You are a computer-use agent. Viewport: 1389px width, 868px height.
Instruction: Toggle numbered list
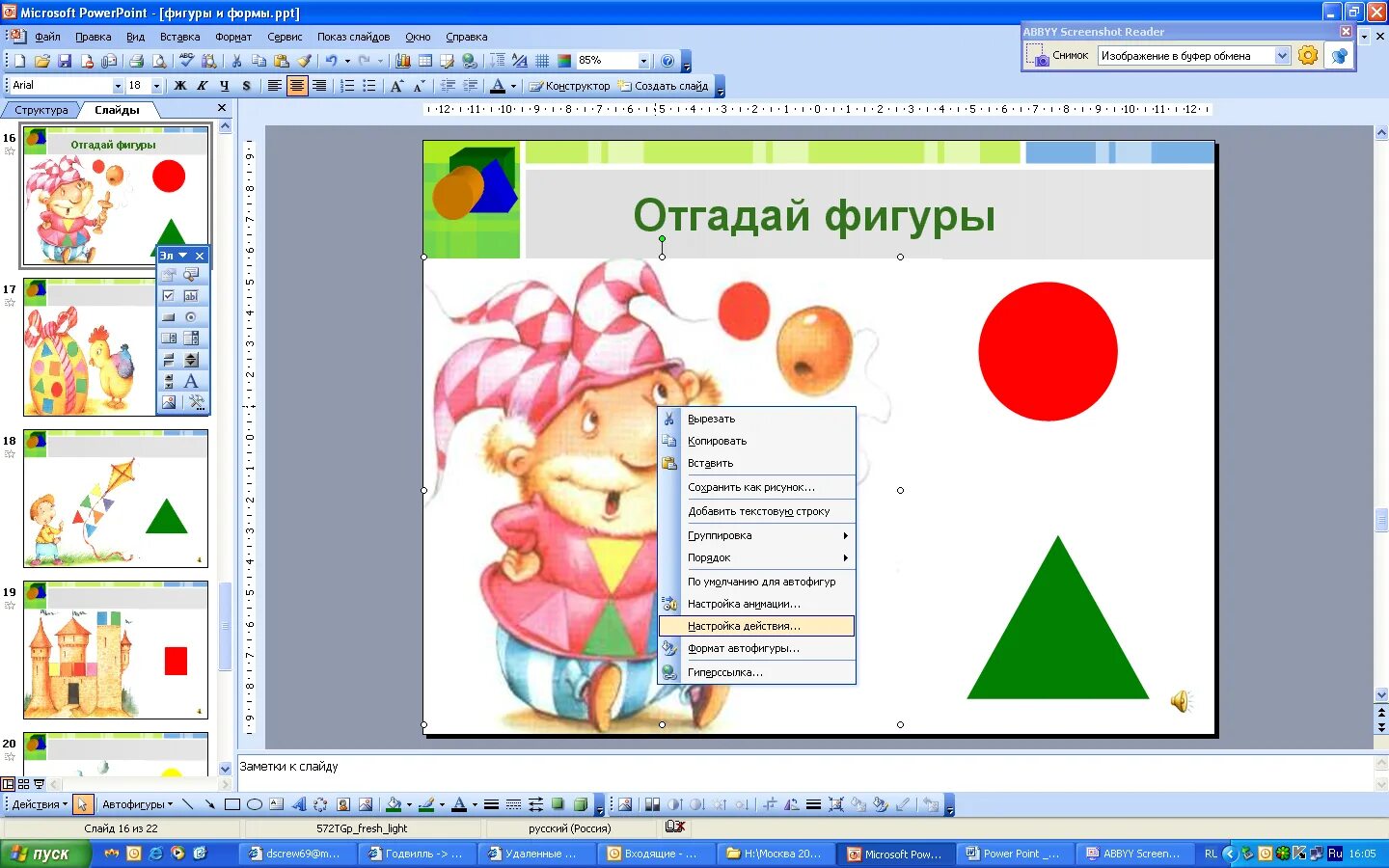pyautogui.click(x=347, y=86)
